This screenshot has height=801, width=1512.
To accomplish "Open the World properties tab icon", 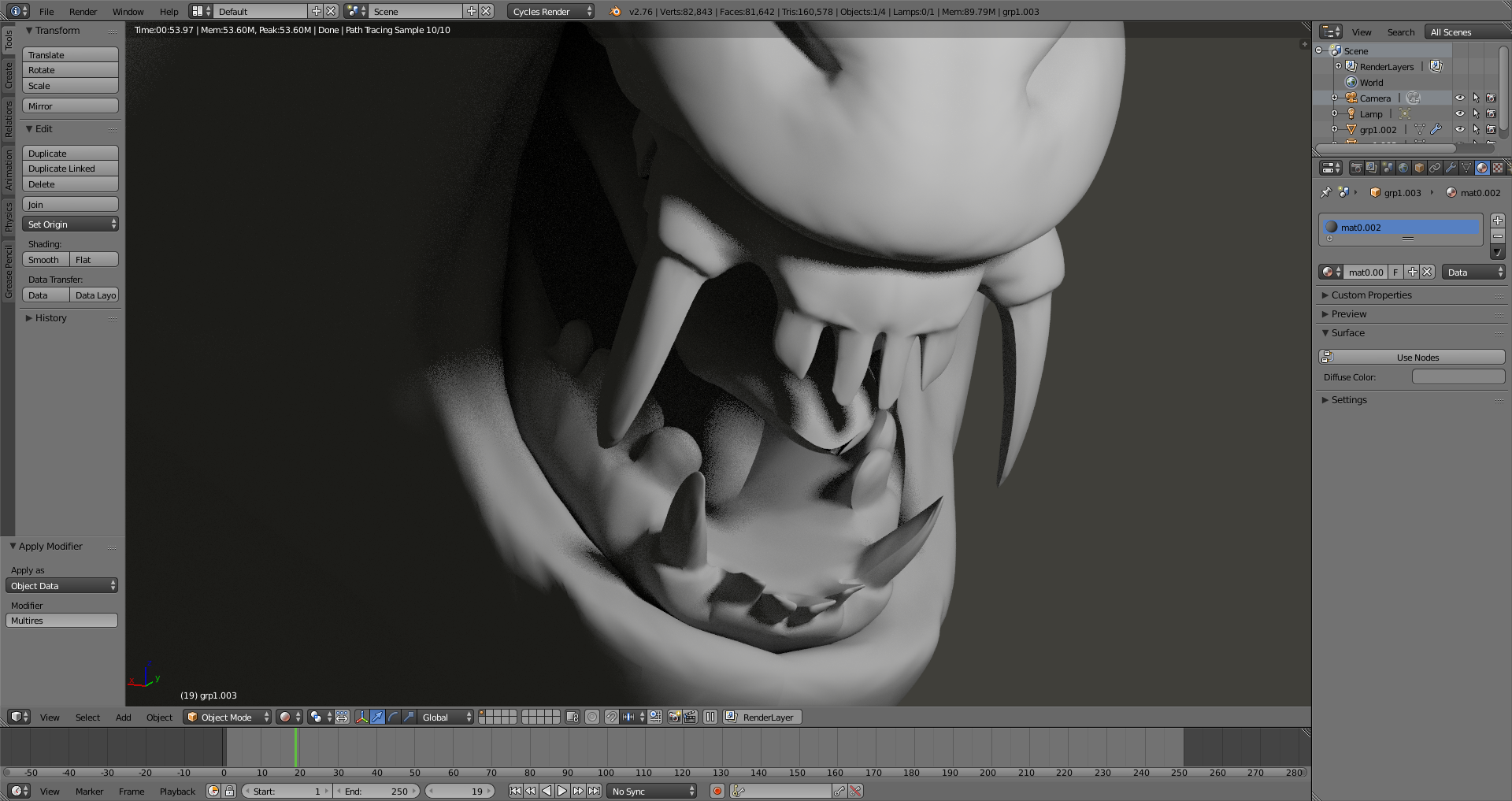I will coord(1403,168).
